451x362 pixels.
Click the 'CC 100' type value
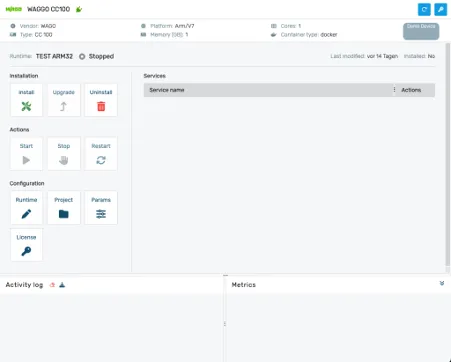tap(43, 35)
